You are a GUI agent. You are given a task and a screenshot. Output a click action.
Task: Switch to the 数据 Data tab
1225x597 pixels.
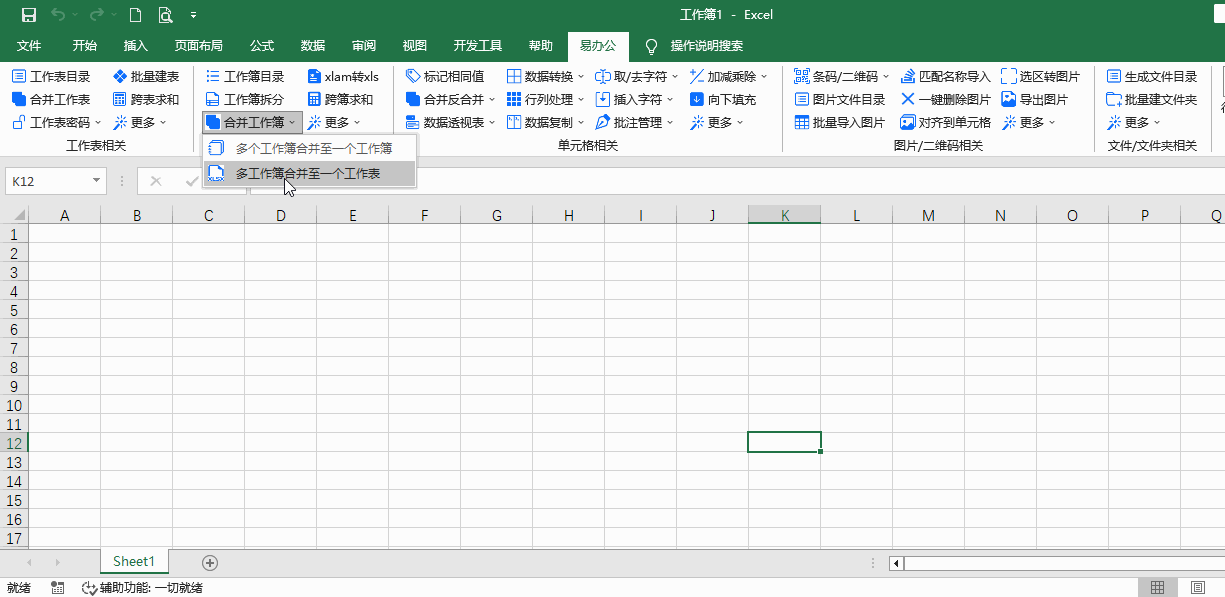313,46
